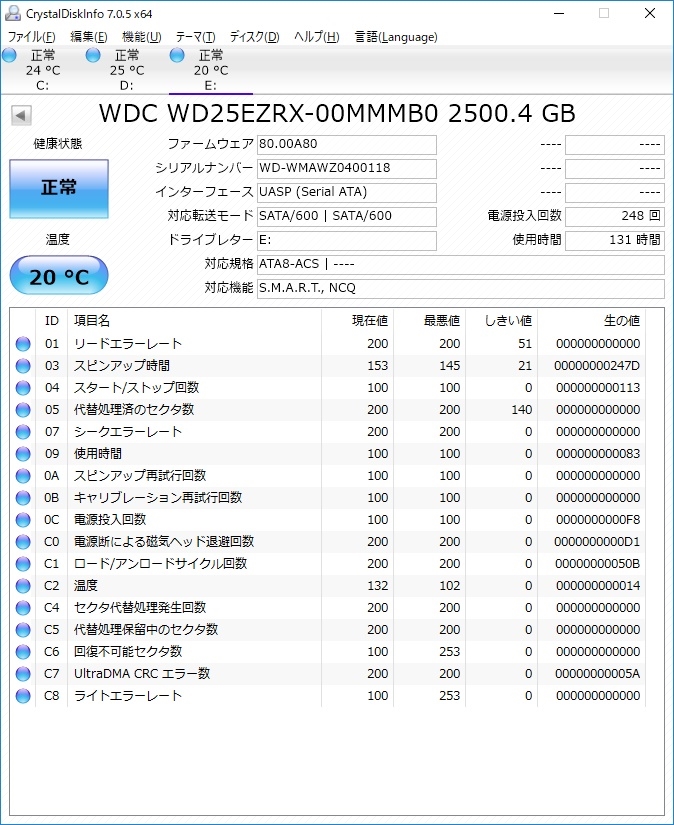
Task: Select 電源断による磁気ヘッド退避回数 attribute name
Action: coord(164,542)
